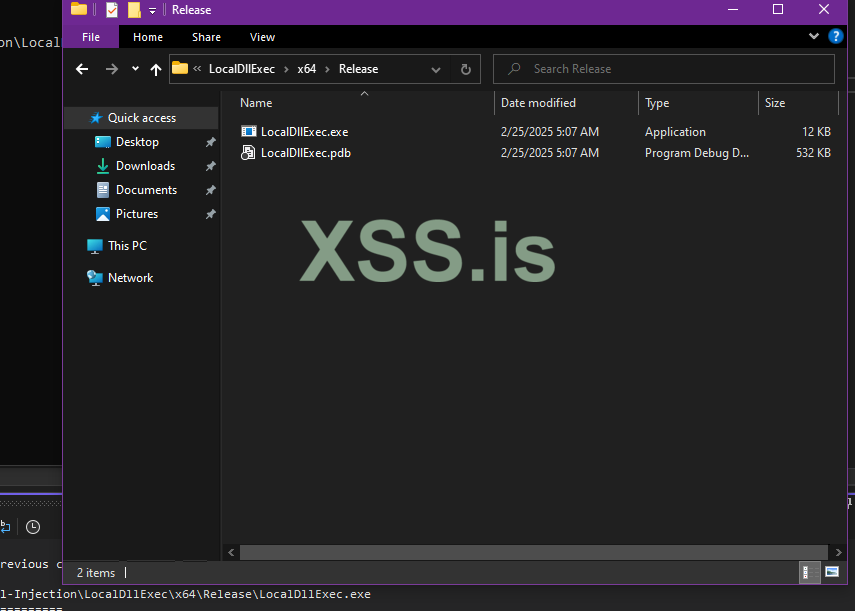Switch to the View ribbon tab
This screenshot has width=855, height=611.
[x=262, y=37]
